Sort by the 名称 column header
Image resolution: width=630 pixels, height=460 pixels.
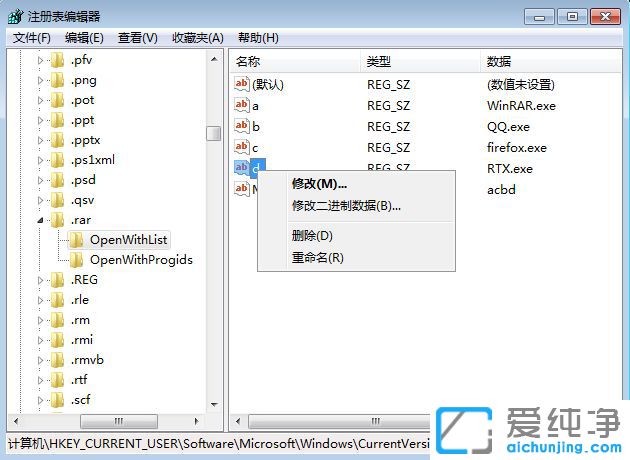[x=296, y=61]
